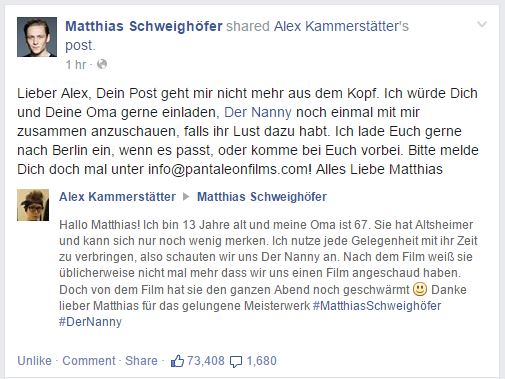The width and height of the screenshot is (505, 379).
Task: Click the #DerNanny hashtag
Action: (90, 322)
